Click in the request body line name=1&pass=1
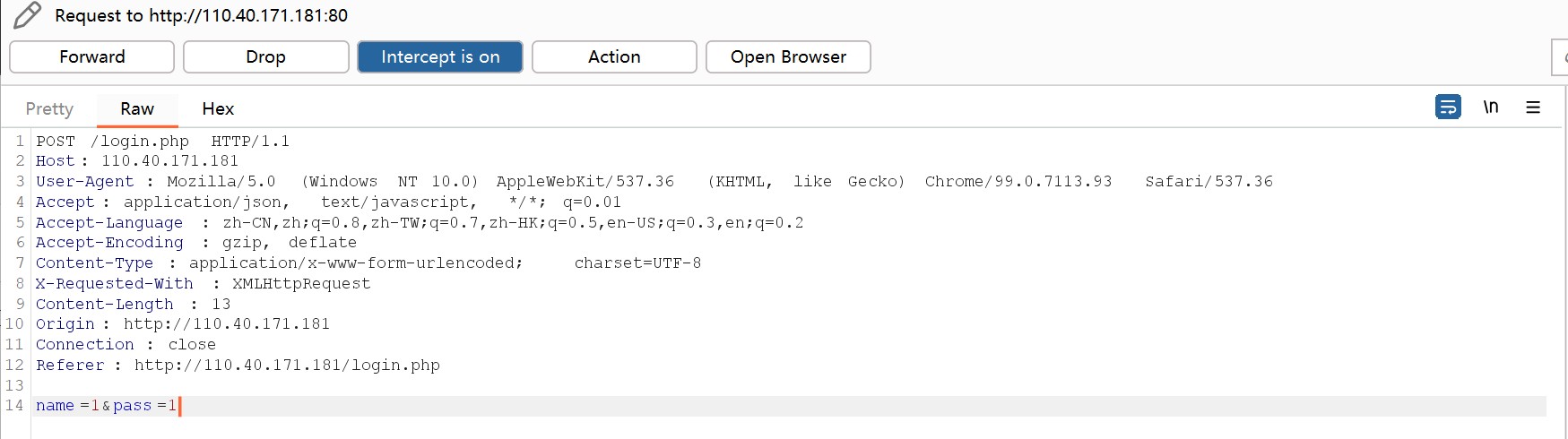 (106, 406)
